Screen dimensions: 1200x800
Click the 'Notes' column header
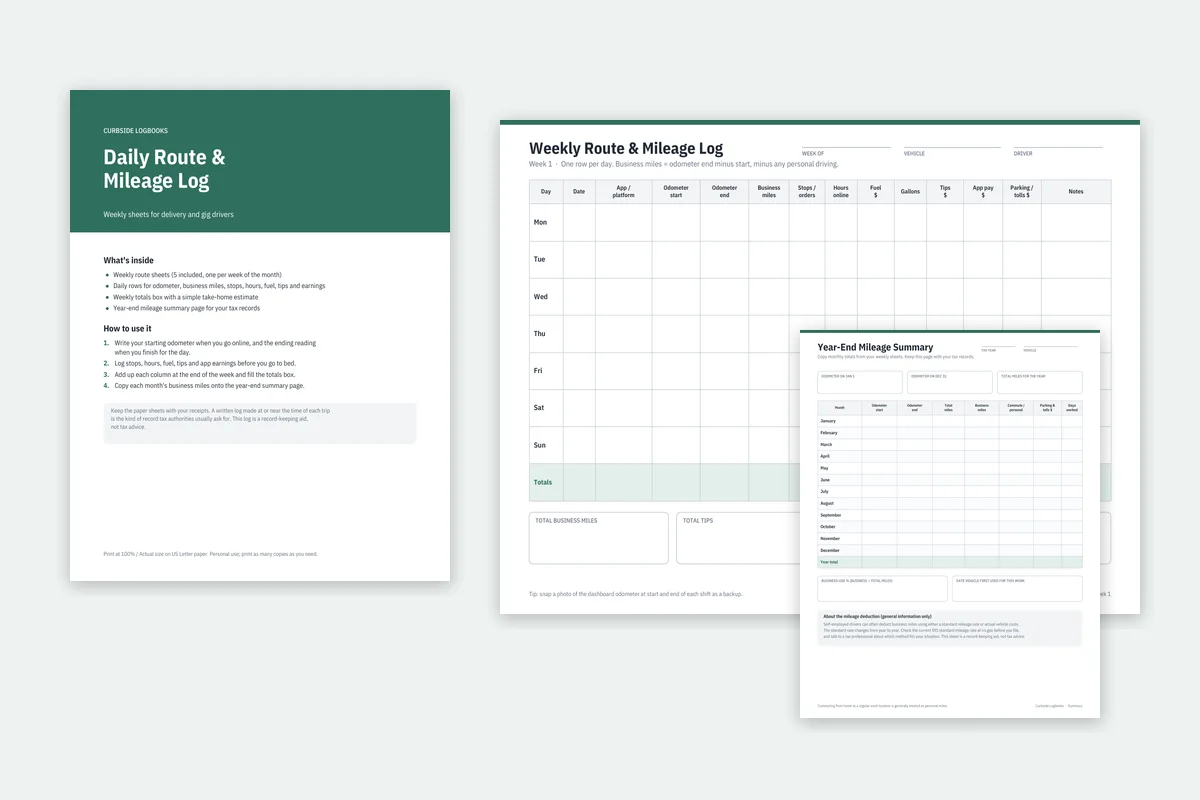tap(1076, 192)
